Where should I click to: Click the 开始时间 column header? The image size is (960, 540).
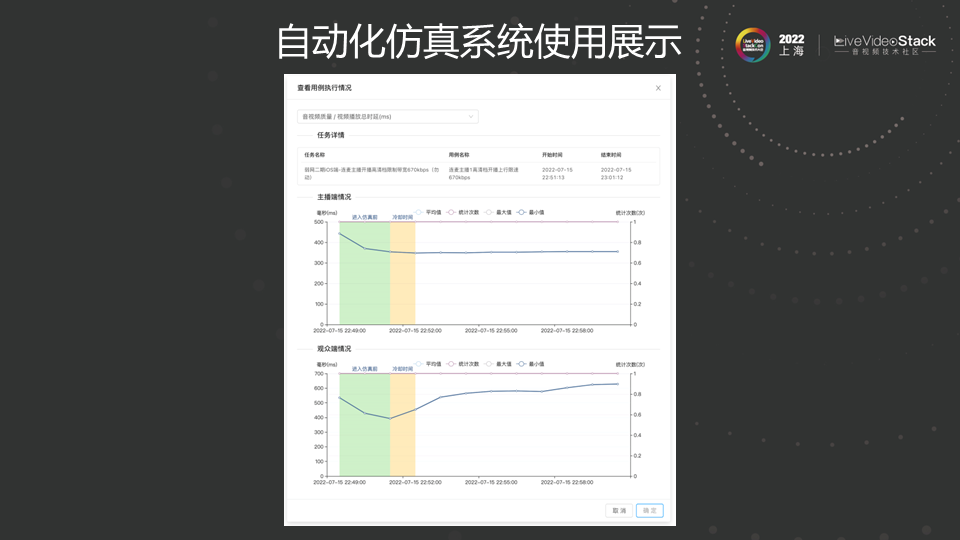point(553,155)
